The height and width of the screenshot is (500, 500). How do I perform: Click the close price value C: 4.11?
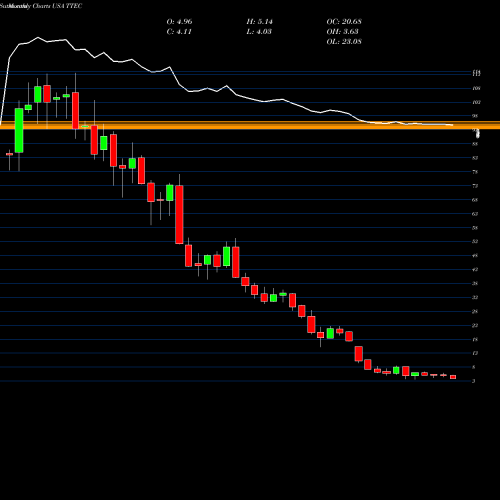pyautogui.click(x=179, y=32)
